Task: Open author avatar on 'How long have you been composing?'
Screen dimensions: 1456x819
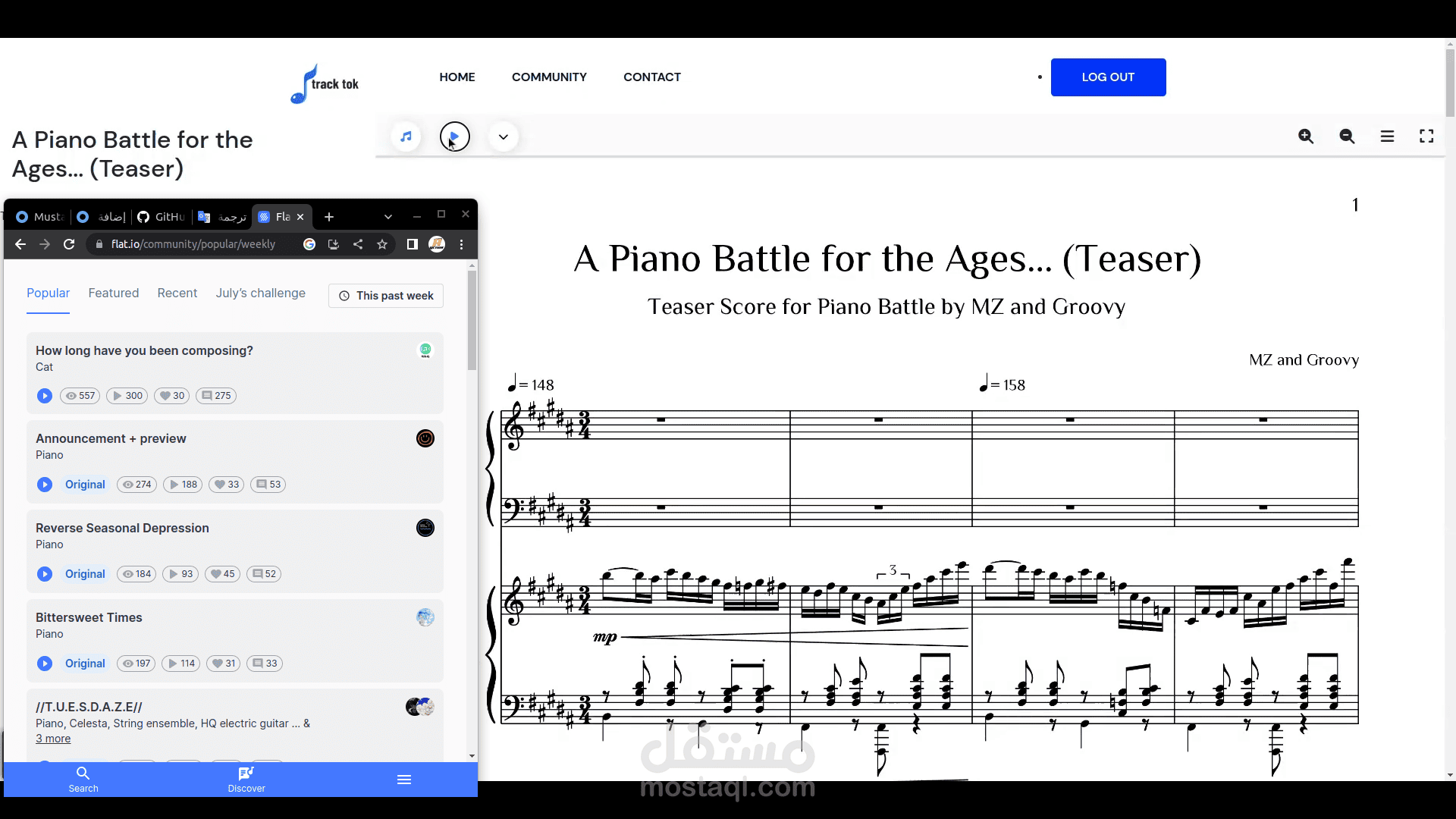Action: tap(425, 350)
